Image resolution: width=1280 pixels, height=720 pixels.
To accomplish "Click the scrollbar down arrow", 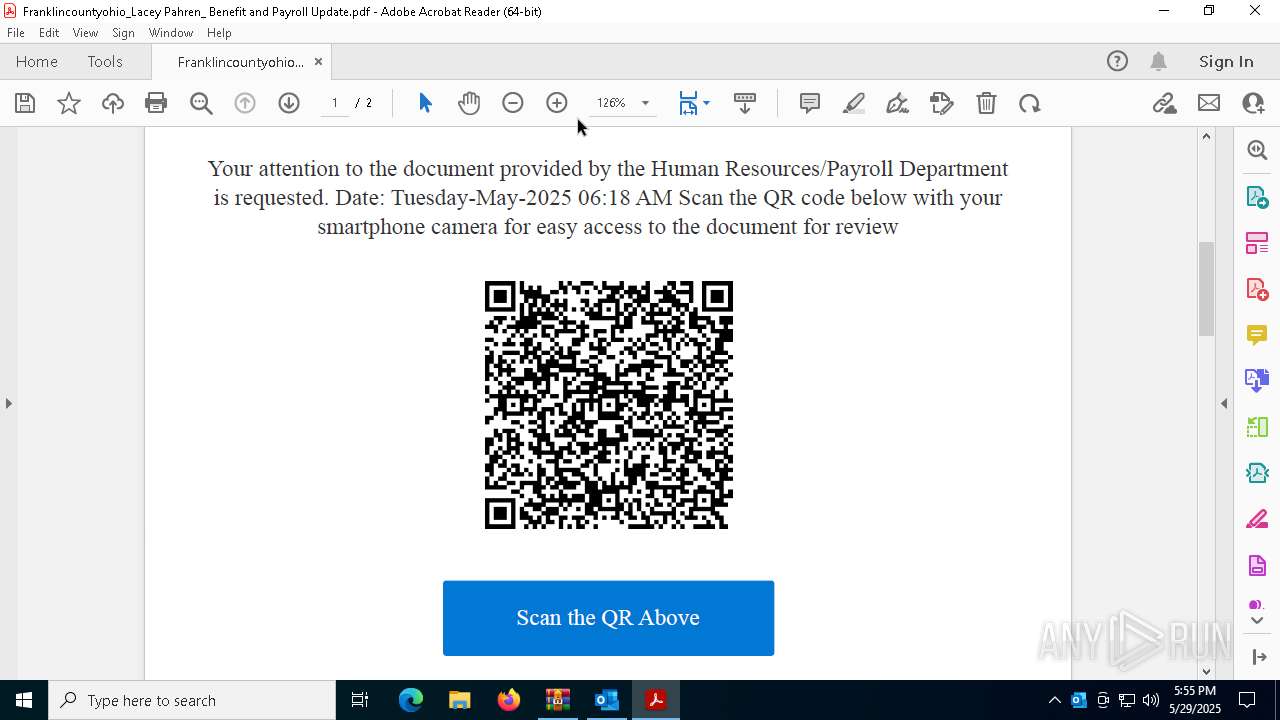I will [x=1206, y=671].
